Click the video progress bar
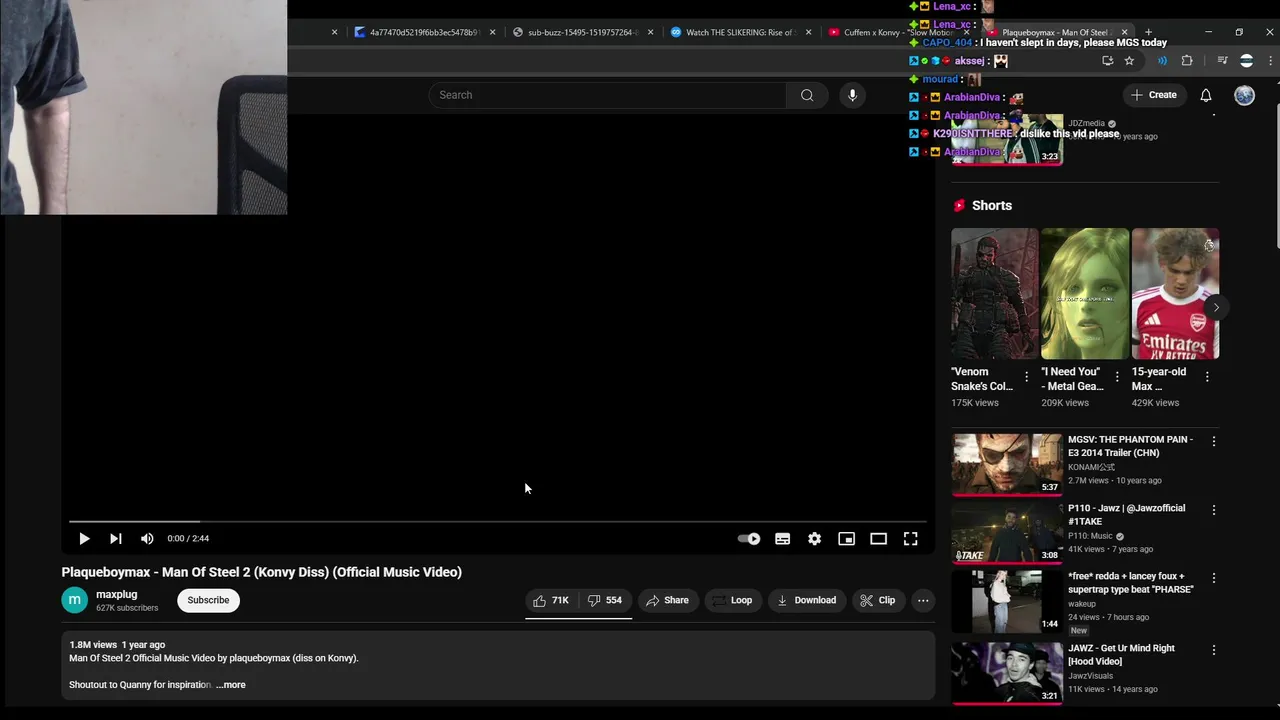 click(497, 521)
